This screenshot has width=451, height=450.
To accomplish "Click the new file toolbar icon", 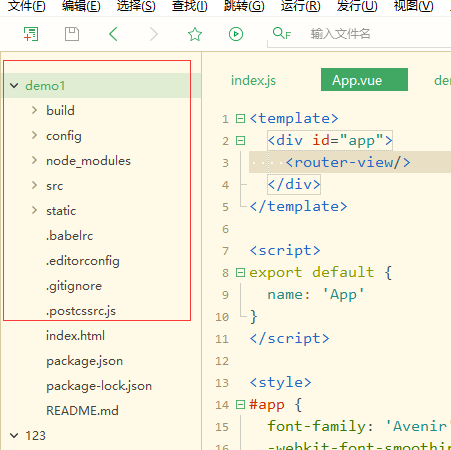I will click(x=31, y=34).
